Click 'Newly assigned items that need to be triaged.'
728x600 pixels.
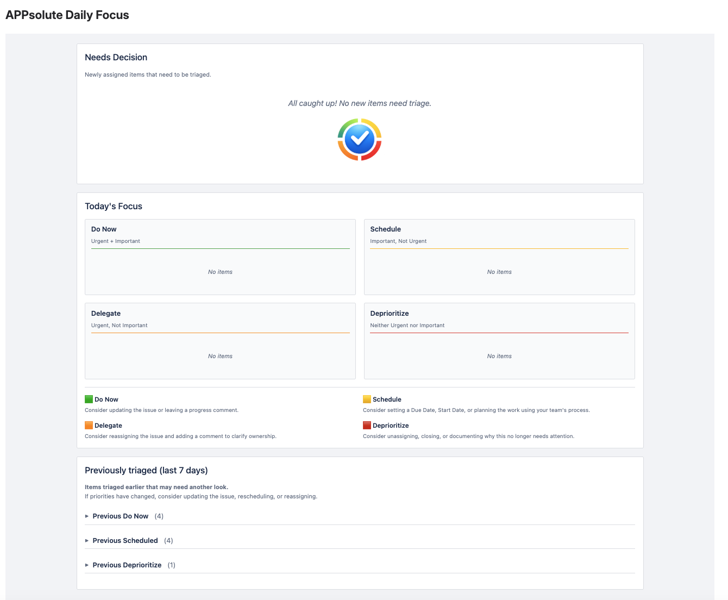(148, 74)
